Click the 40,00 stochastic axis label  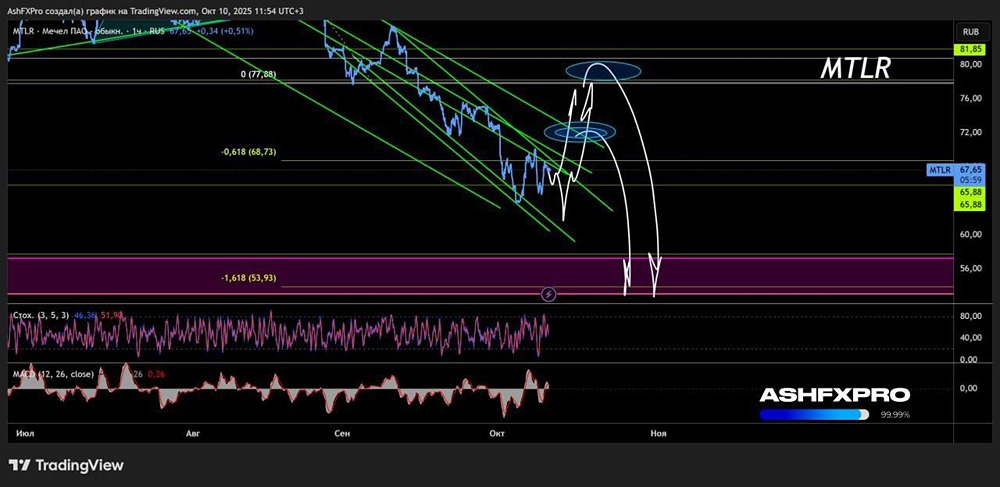tap(970, 338)
